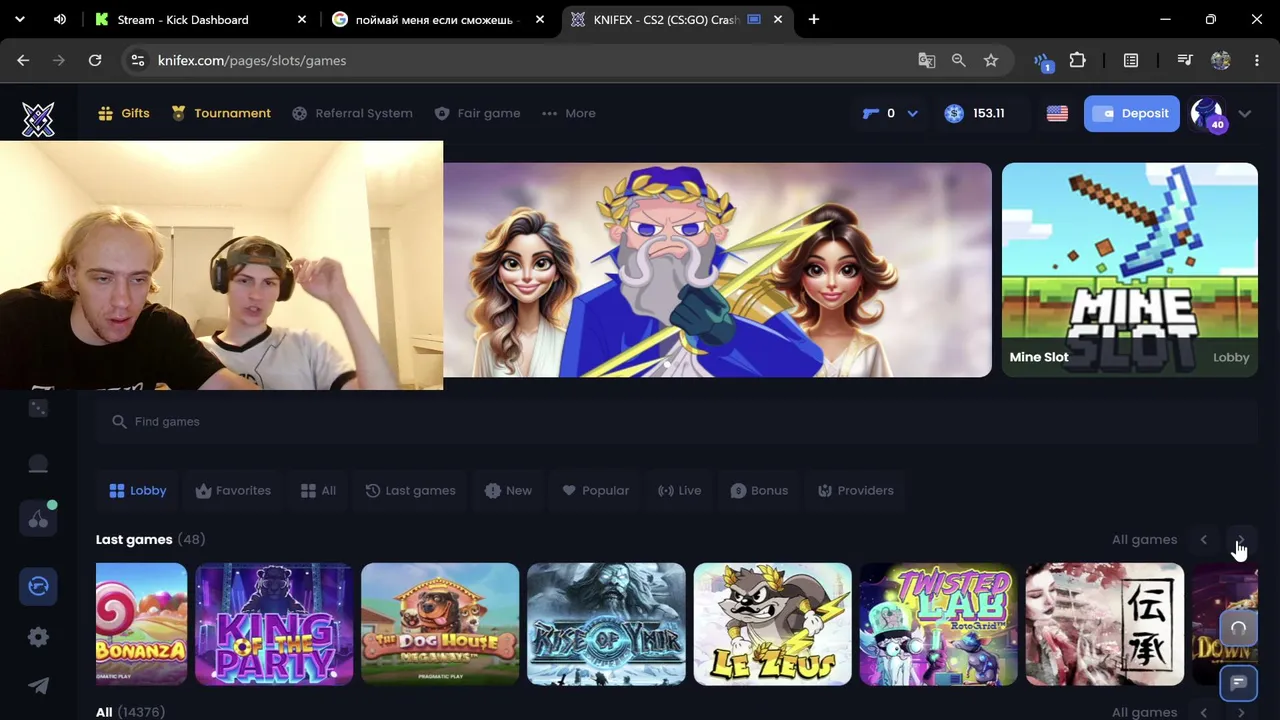
Task: Click the coin balance icon beside 153.11
Action: pos(954,113)
